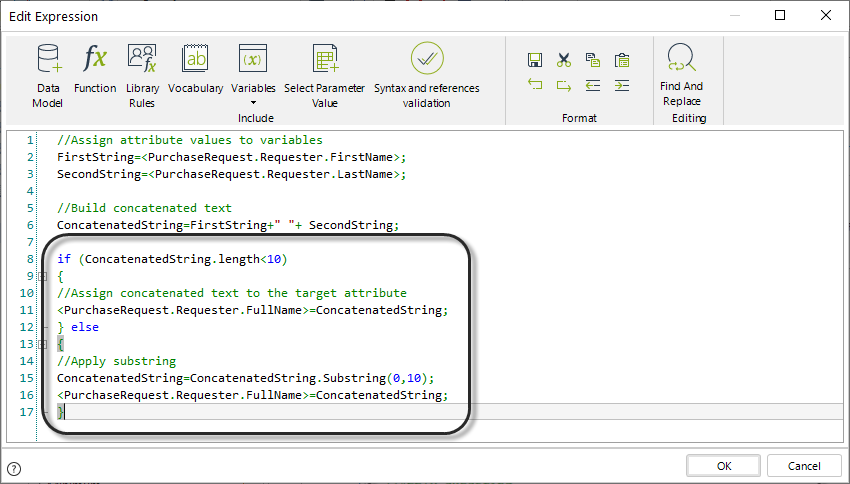
Task: Click 'length' on line 8
Action: (239, 259)
